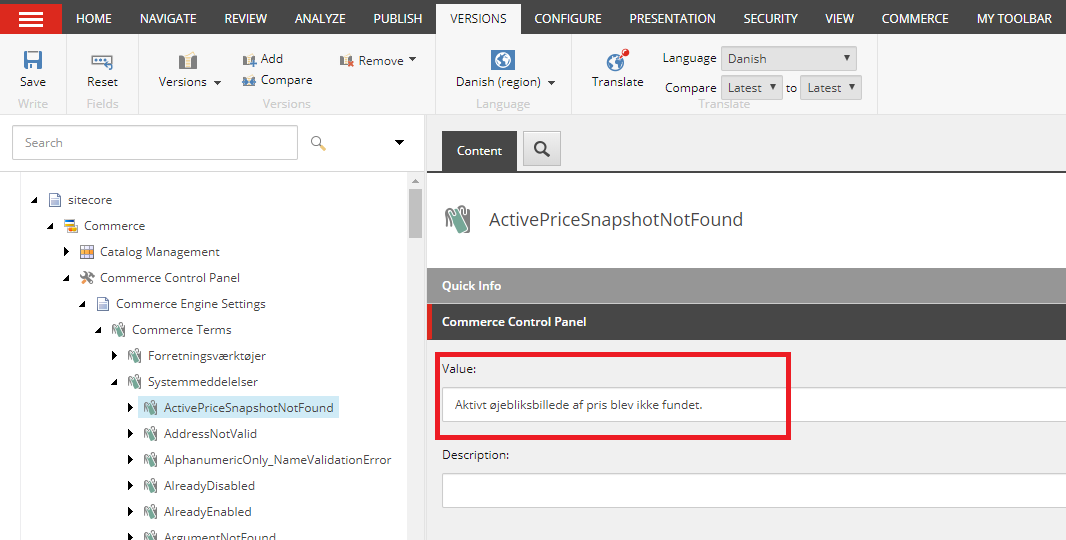Switch to the PUBLISH ribbon tab
Screen dimensions: 1066x540
point(398,18)
